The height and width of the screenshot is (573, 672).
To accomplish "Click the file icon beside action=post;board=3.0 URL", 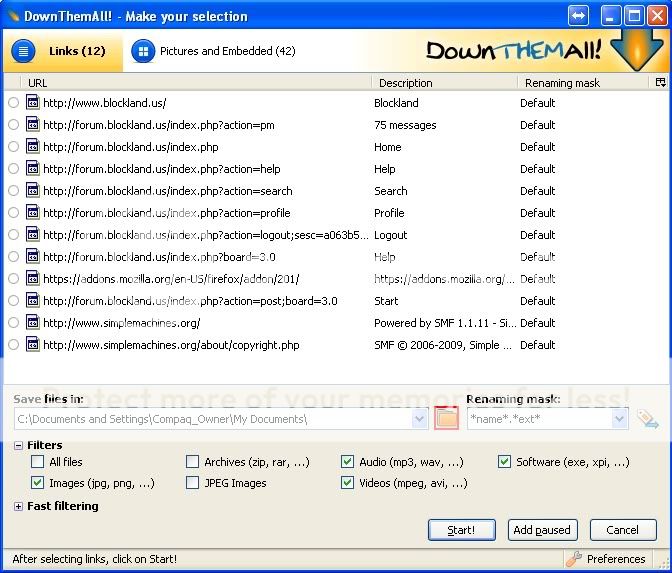I will point(33,300).
